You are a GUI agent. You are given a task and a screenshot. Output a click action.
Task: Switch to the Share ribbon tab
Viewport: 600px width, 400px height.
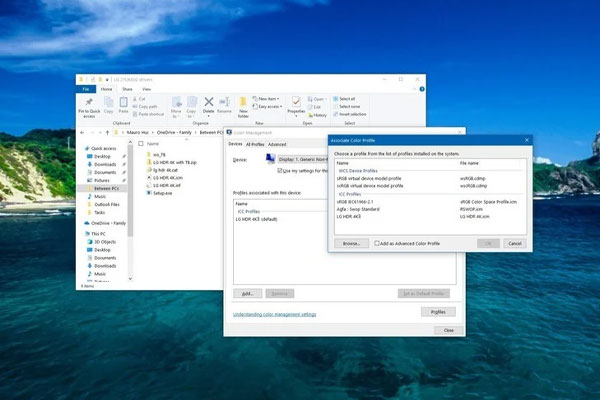(127, 89)
